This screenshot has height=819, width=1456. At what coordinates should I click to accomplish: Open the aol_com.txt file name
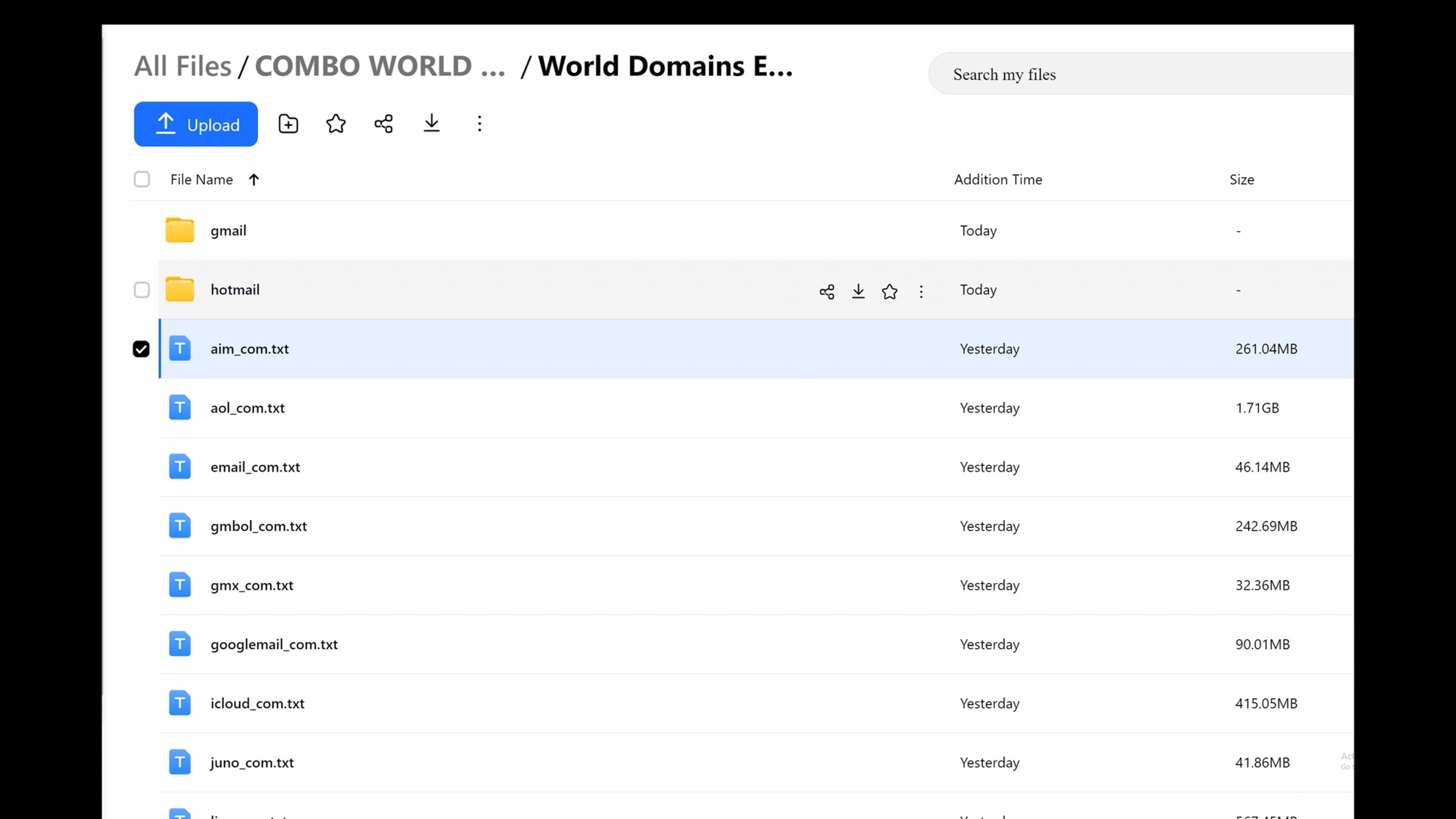coord(248,408)
